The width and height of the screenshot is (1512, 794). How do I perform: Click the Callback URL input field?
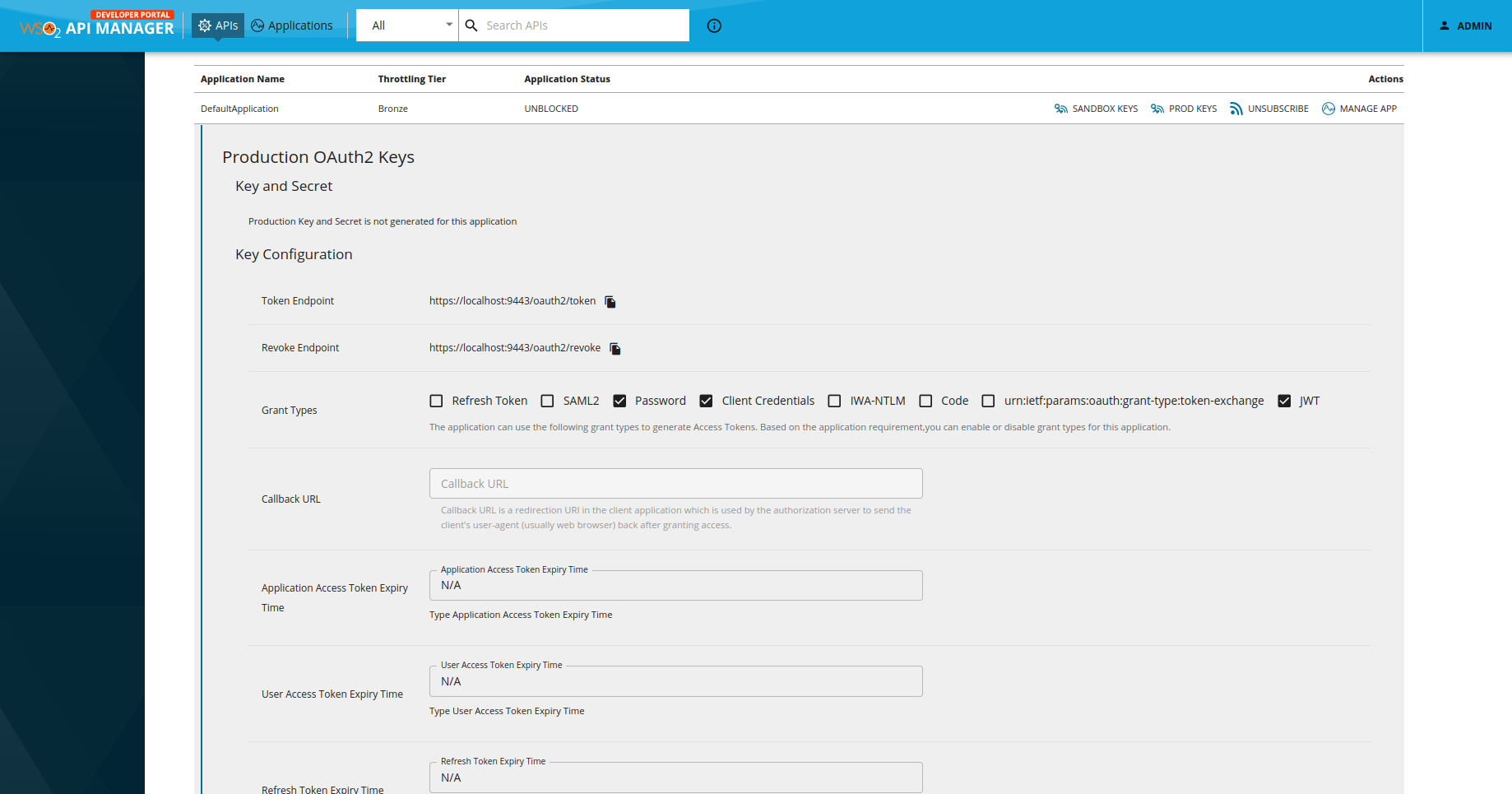pyautogui.click(x=676, y=484)
